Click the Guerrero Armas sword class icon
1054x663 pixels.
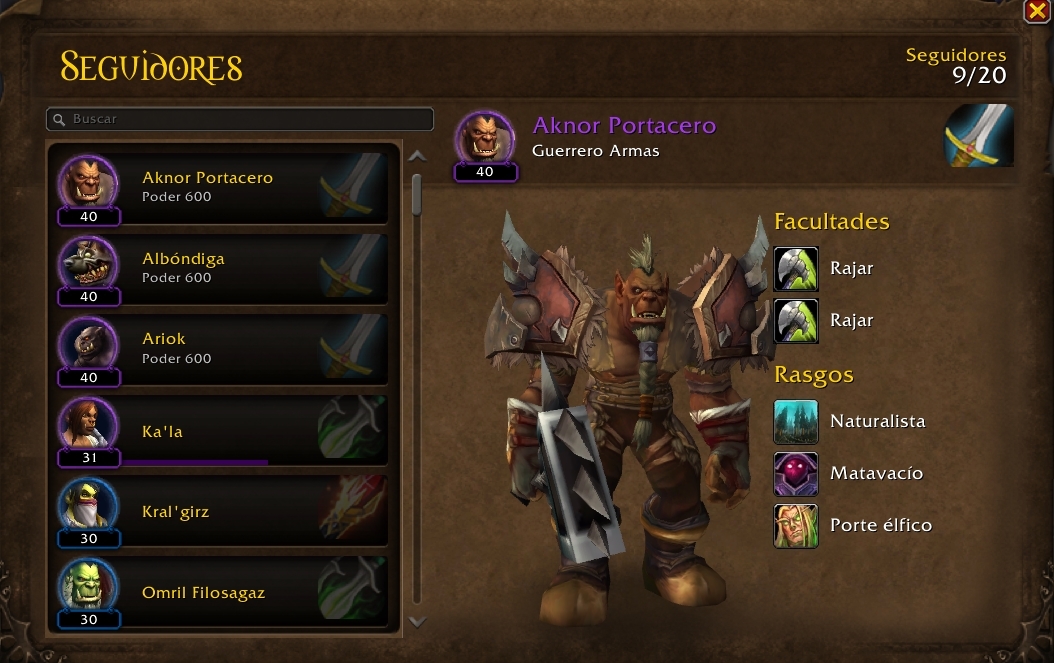(x=979, y=136)
